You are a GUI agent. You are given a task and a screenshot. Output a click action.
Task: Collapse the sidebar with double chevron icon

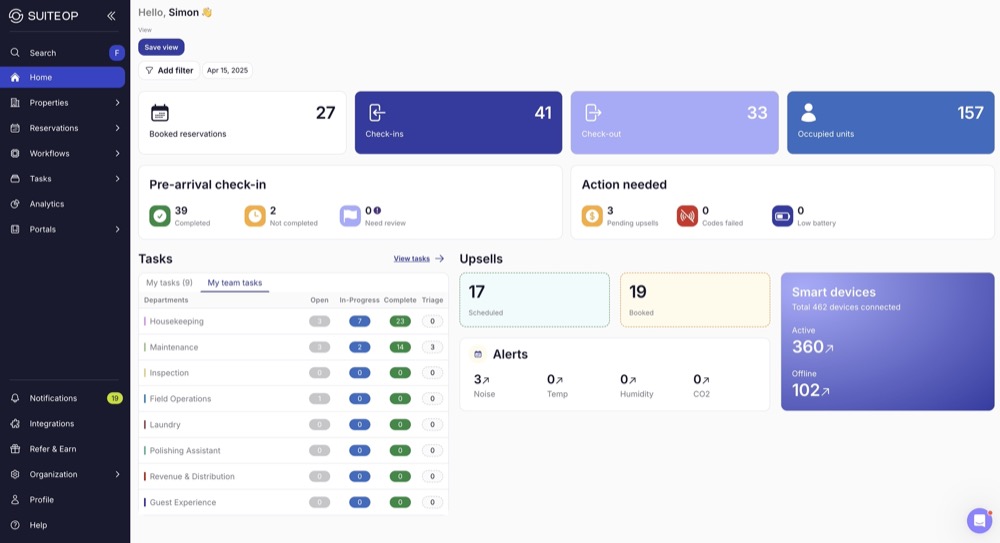point(111,16)
